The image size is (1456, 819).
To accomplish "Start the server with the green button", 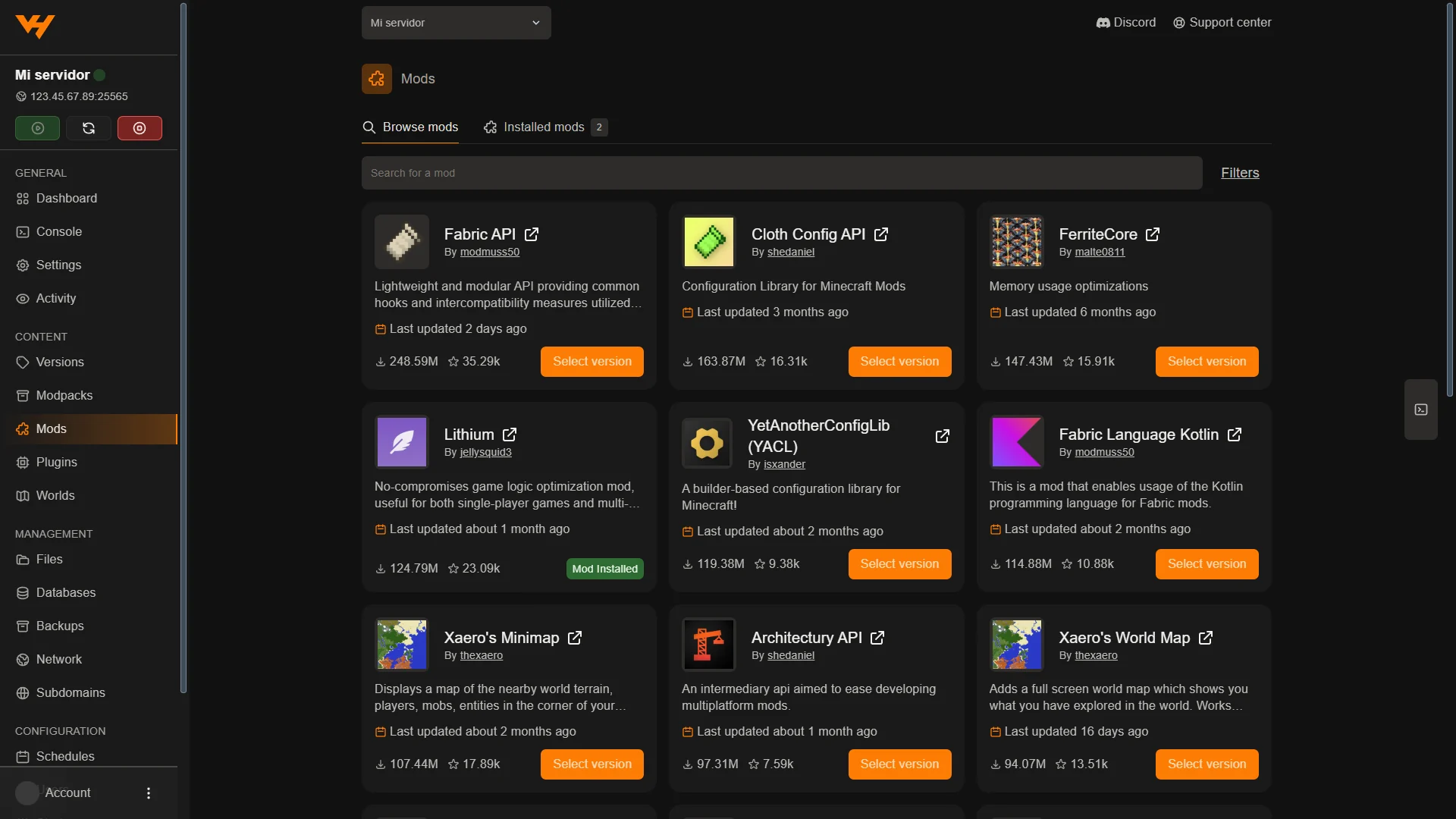I will tap(37, 128).
